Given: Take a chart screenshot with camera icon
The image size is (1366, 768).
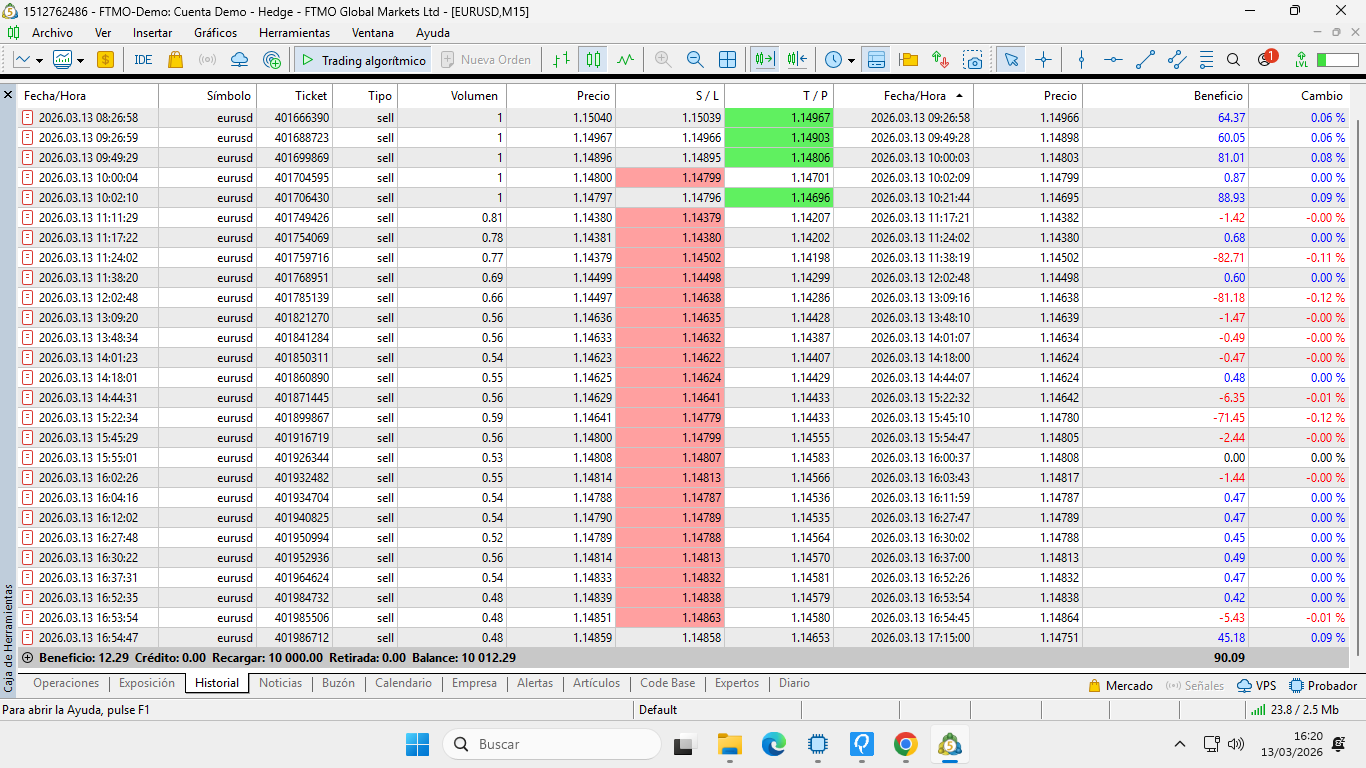Looking at the screenshot, I should [973, 60].
